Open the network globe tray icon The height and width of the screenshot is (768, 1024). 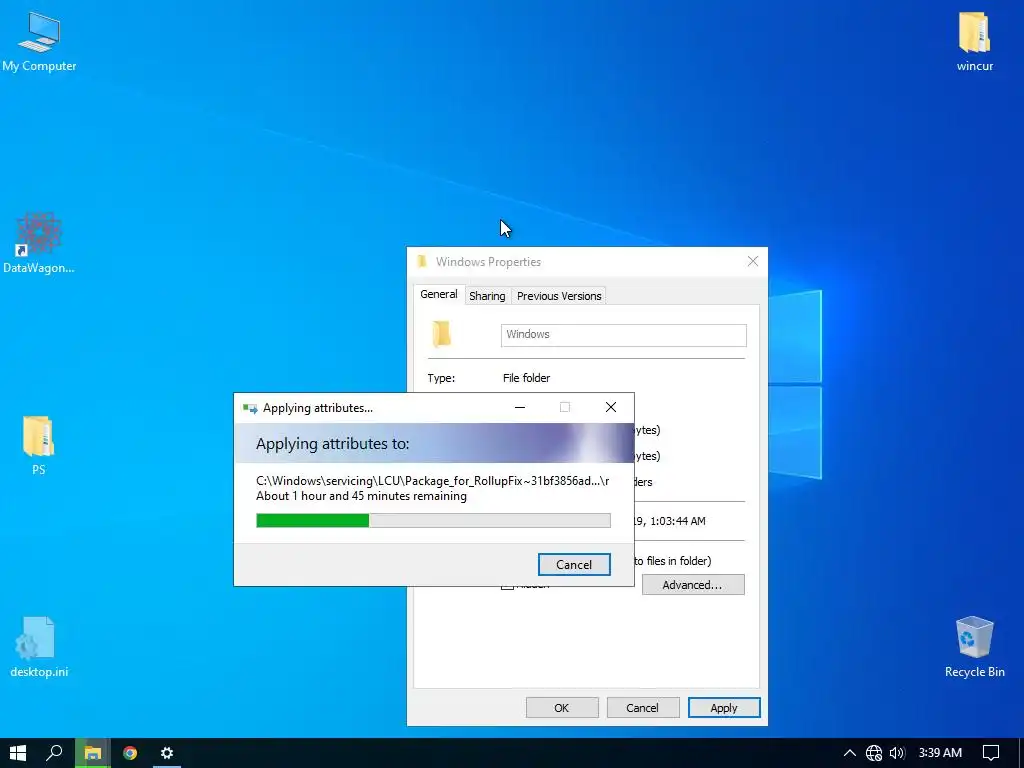pos(874,753)
